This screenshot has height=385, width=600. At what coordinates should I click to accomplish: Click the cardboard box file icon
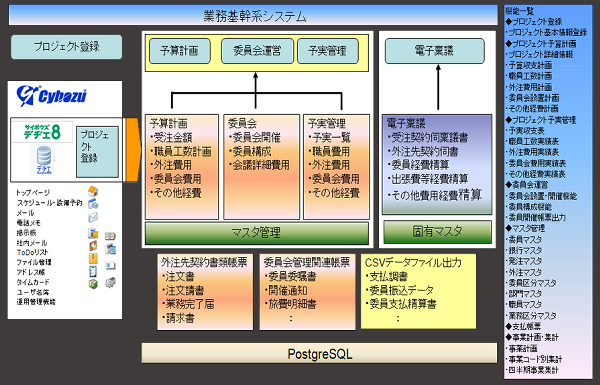(93, 258)
